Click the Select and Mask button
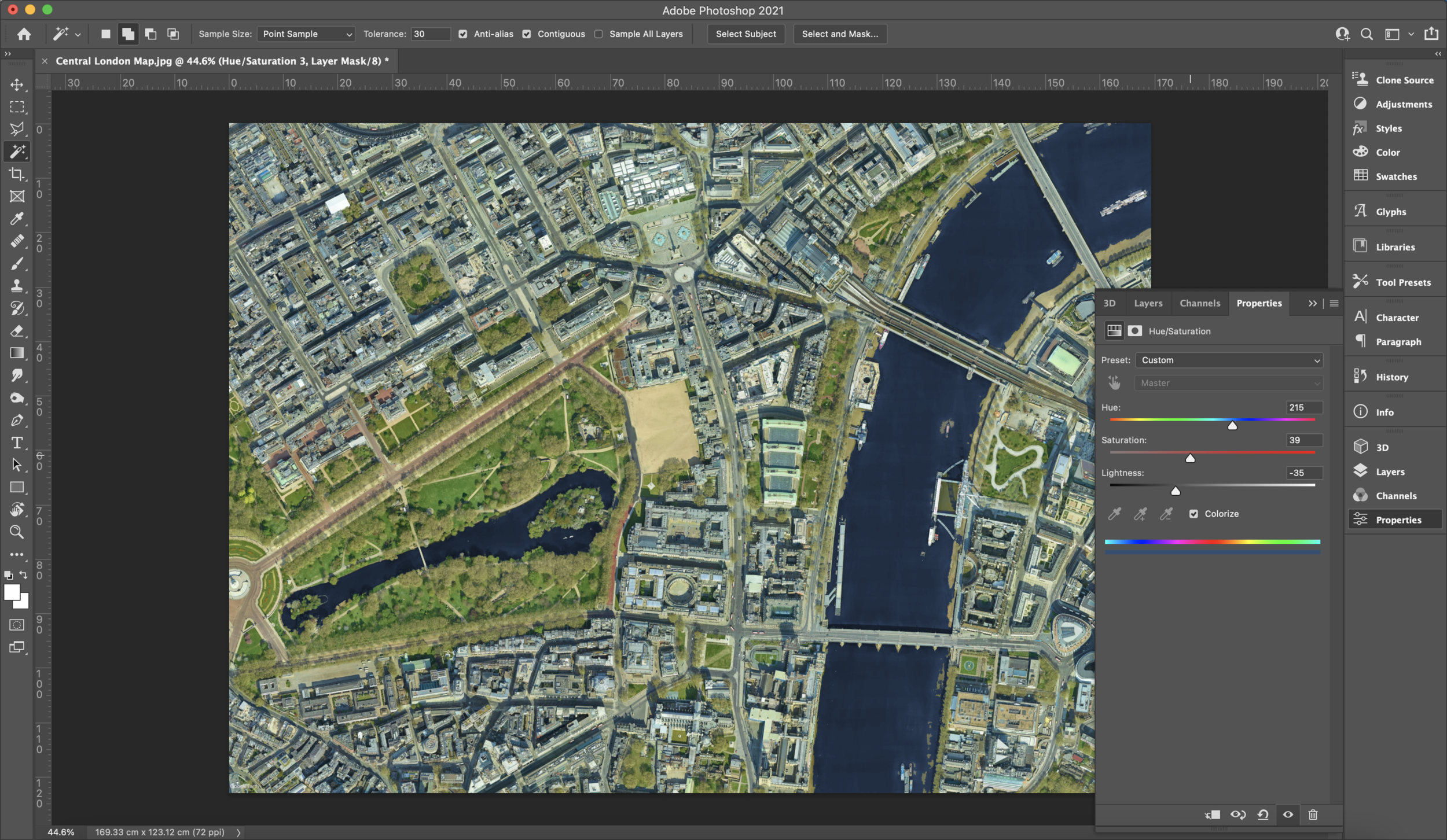The height and width of the screenshot is (840, 1447). [840, 34]
